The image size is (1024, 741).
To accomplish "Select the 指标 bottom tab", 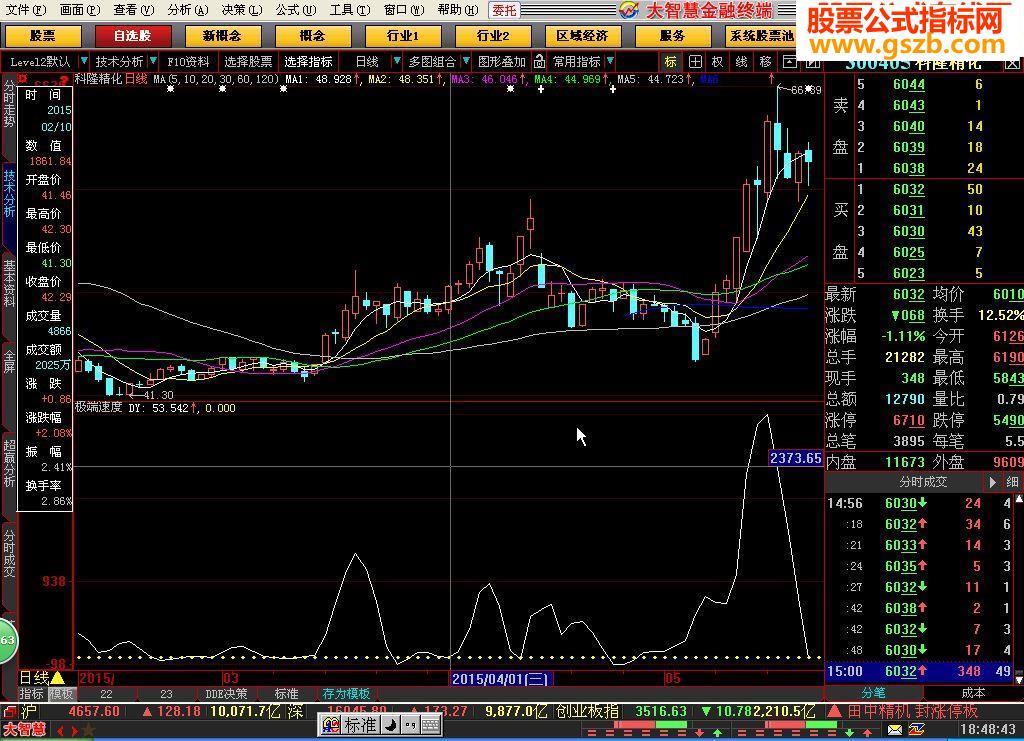I will coord(31,693).
